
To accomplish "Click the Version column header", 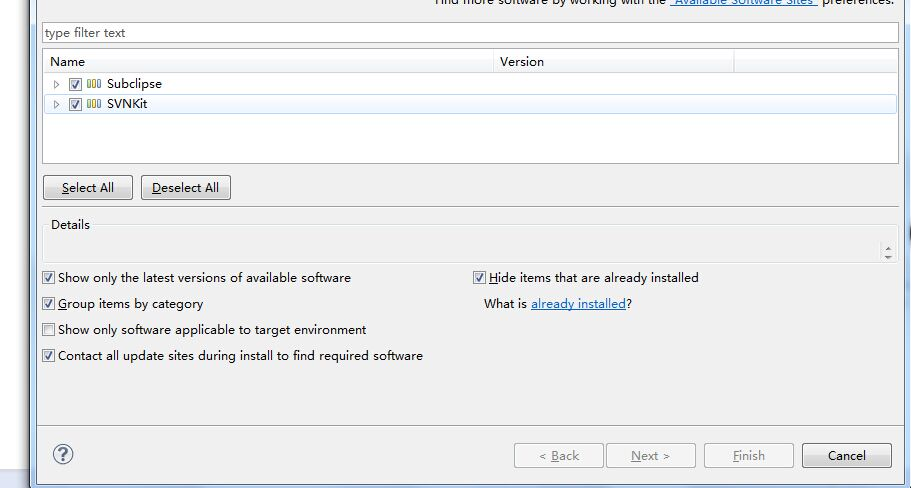I will 614,62.
